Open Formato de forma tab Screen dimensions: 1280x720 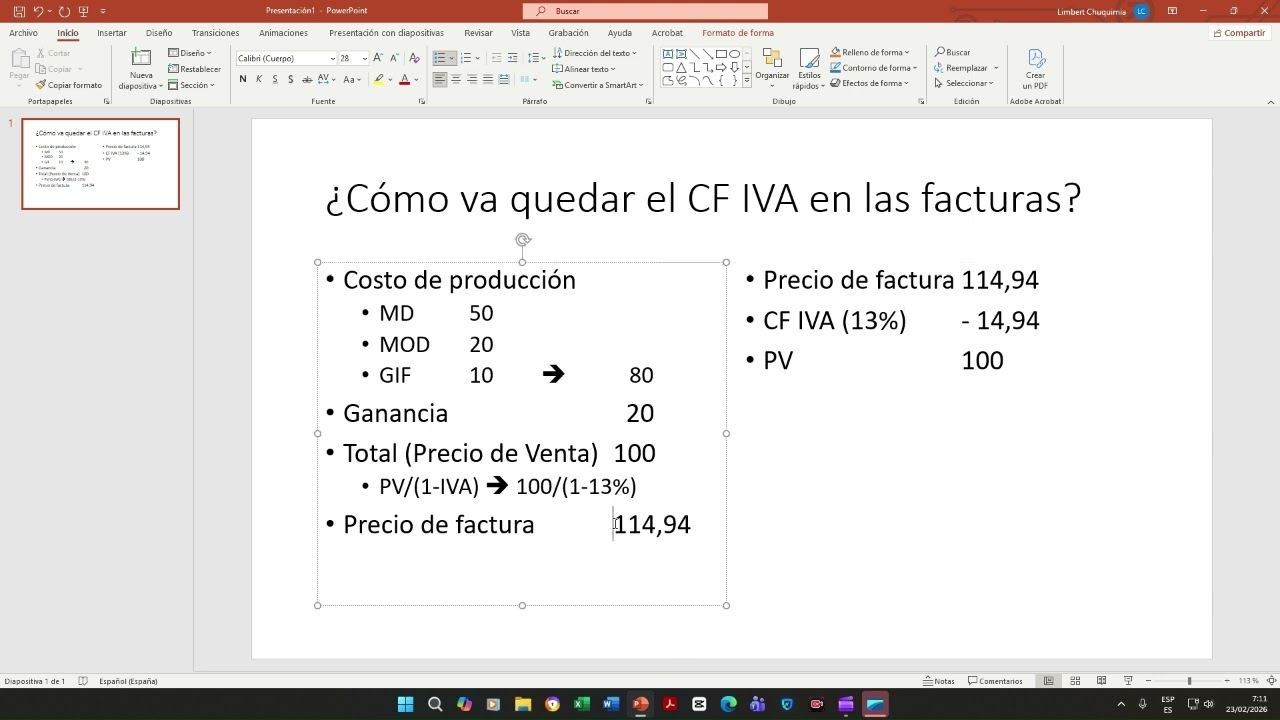(x=738, y=33)
